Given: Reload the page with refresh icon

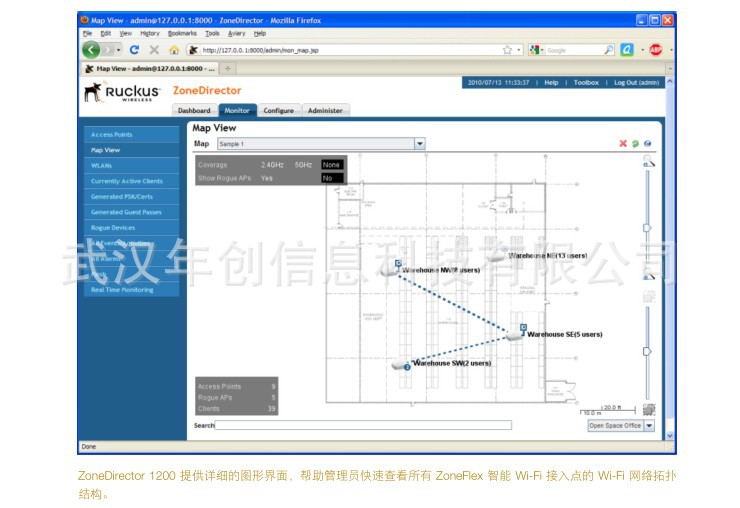Looking at the screenshot, I should click(x=135, y=50).
